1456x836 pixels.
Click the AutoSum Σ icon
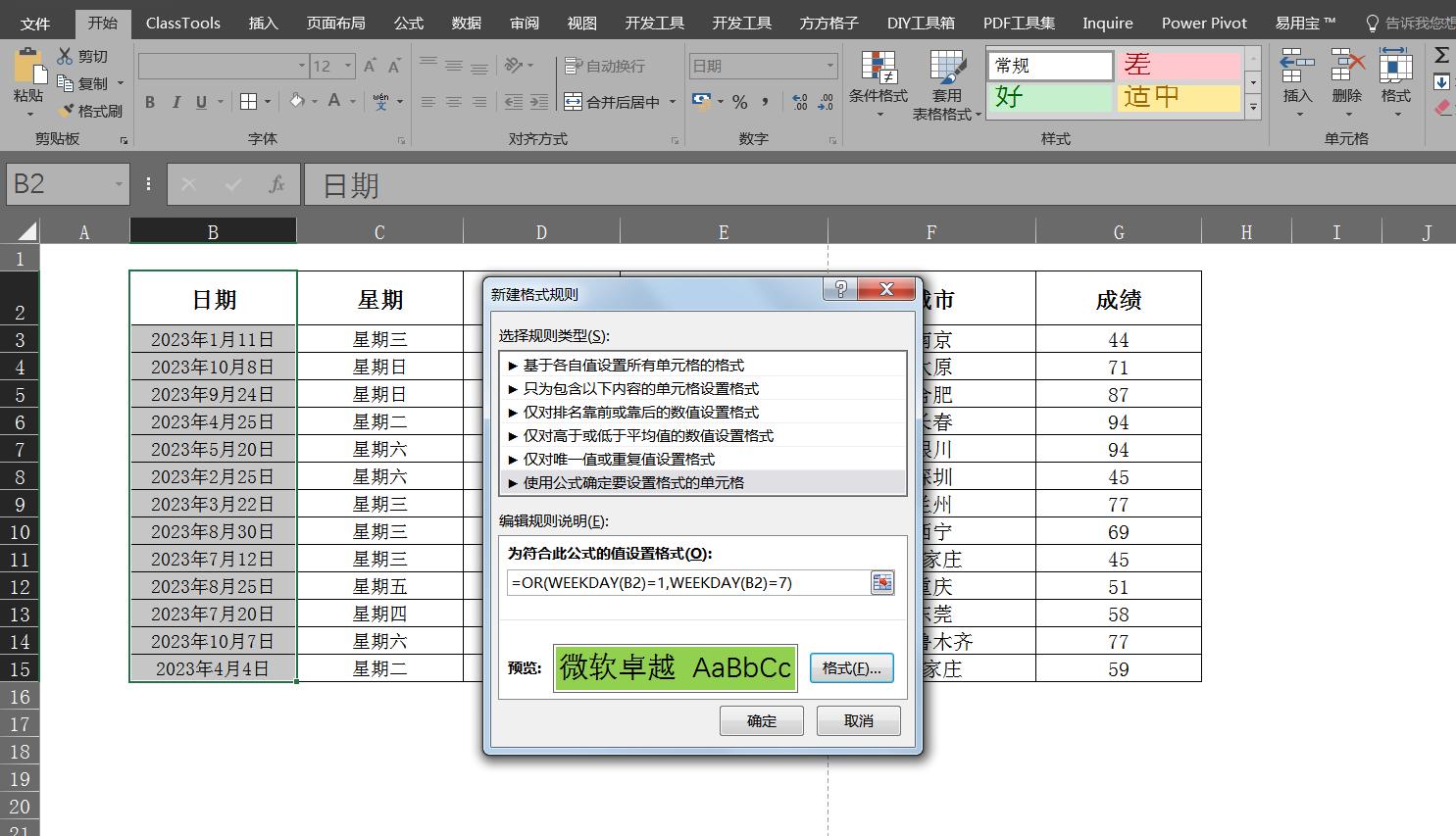pyautogui.click(x=1440, y=57)
